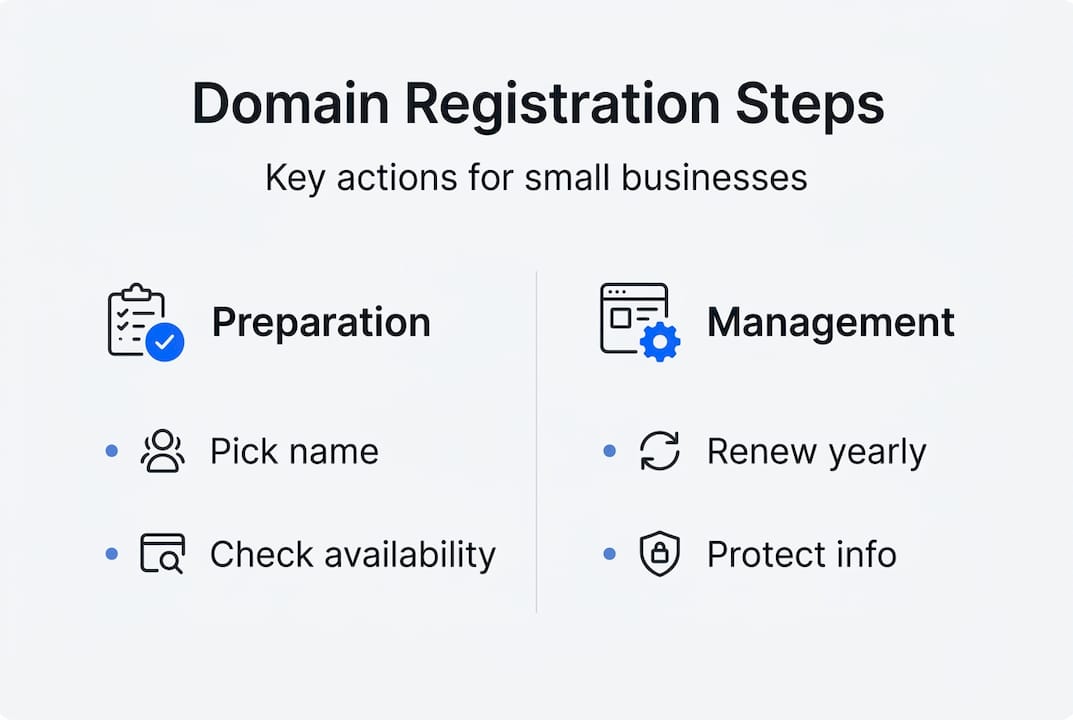Click the circular arrows renew icon
The height and width of the screenshot is (720, 1073).
pyautogui.click(x=660, y=451)
